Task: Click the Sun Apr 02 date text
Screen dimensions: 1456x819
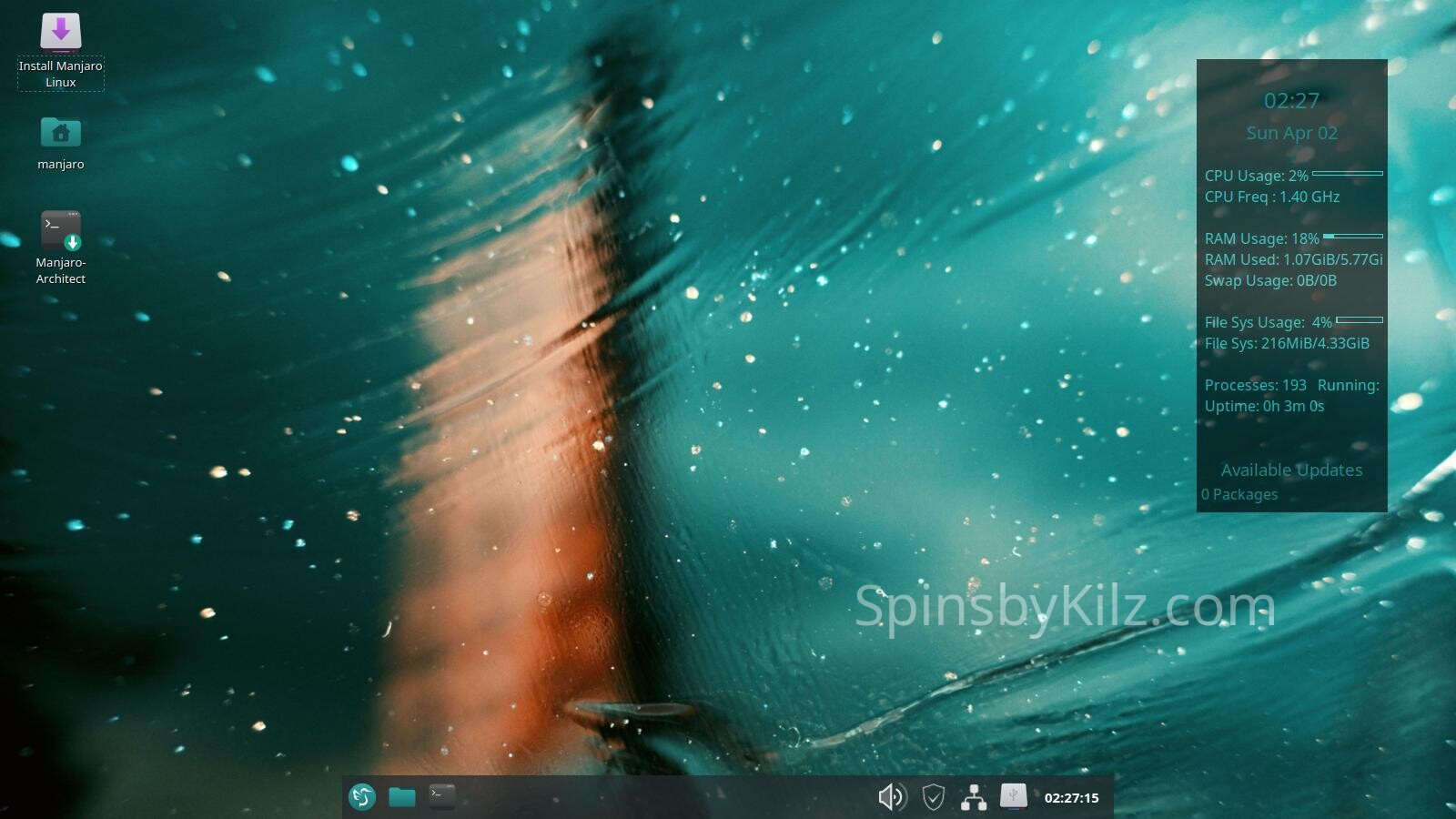Action: (x=1291, y=133)
